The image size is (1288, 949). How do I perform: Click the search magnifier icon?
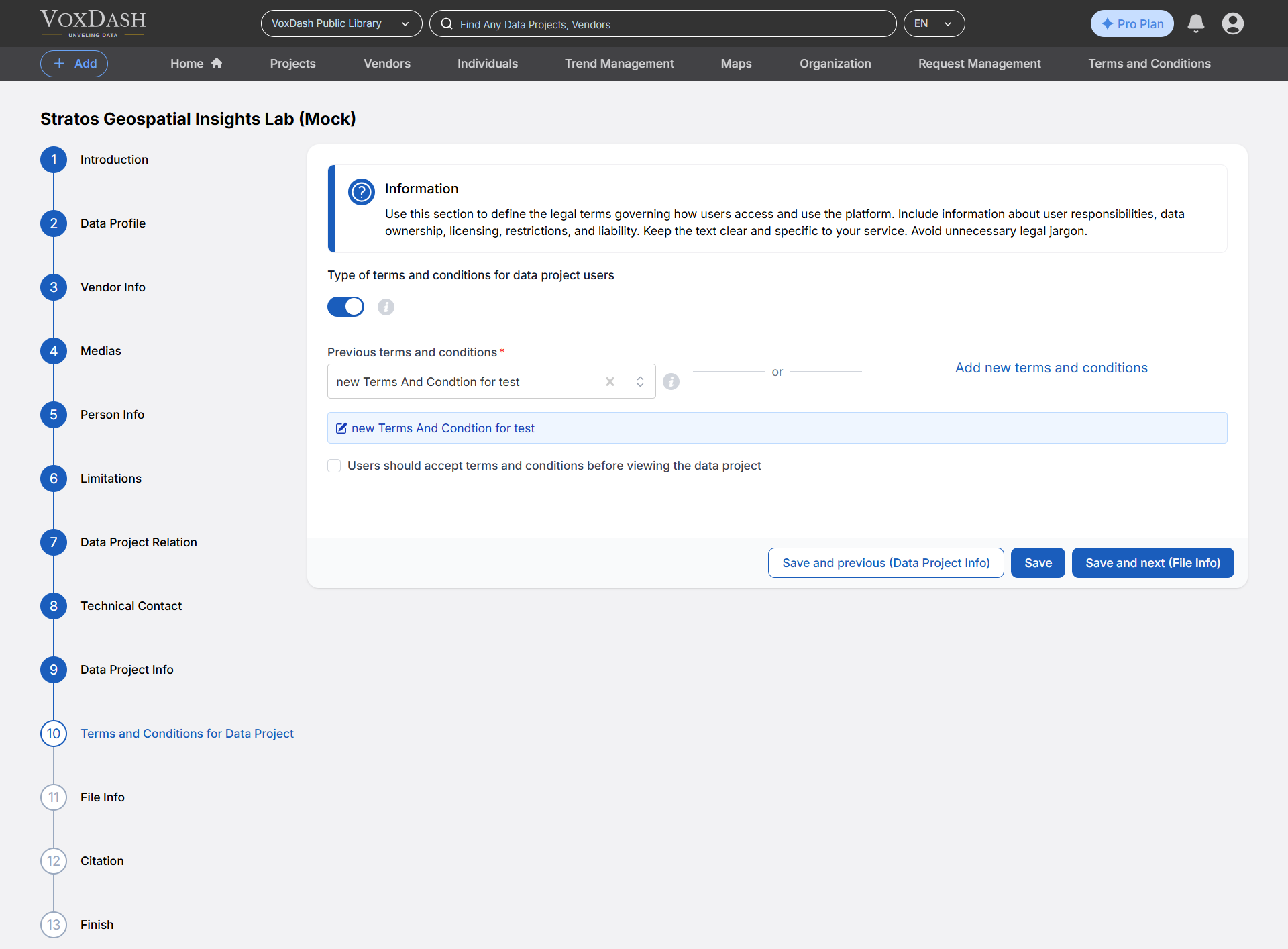pos(447,24)
